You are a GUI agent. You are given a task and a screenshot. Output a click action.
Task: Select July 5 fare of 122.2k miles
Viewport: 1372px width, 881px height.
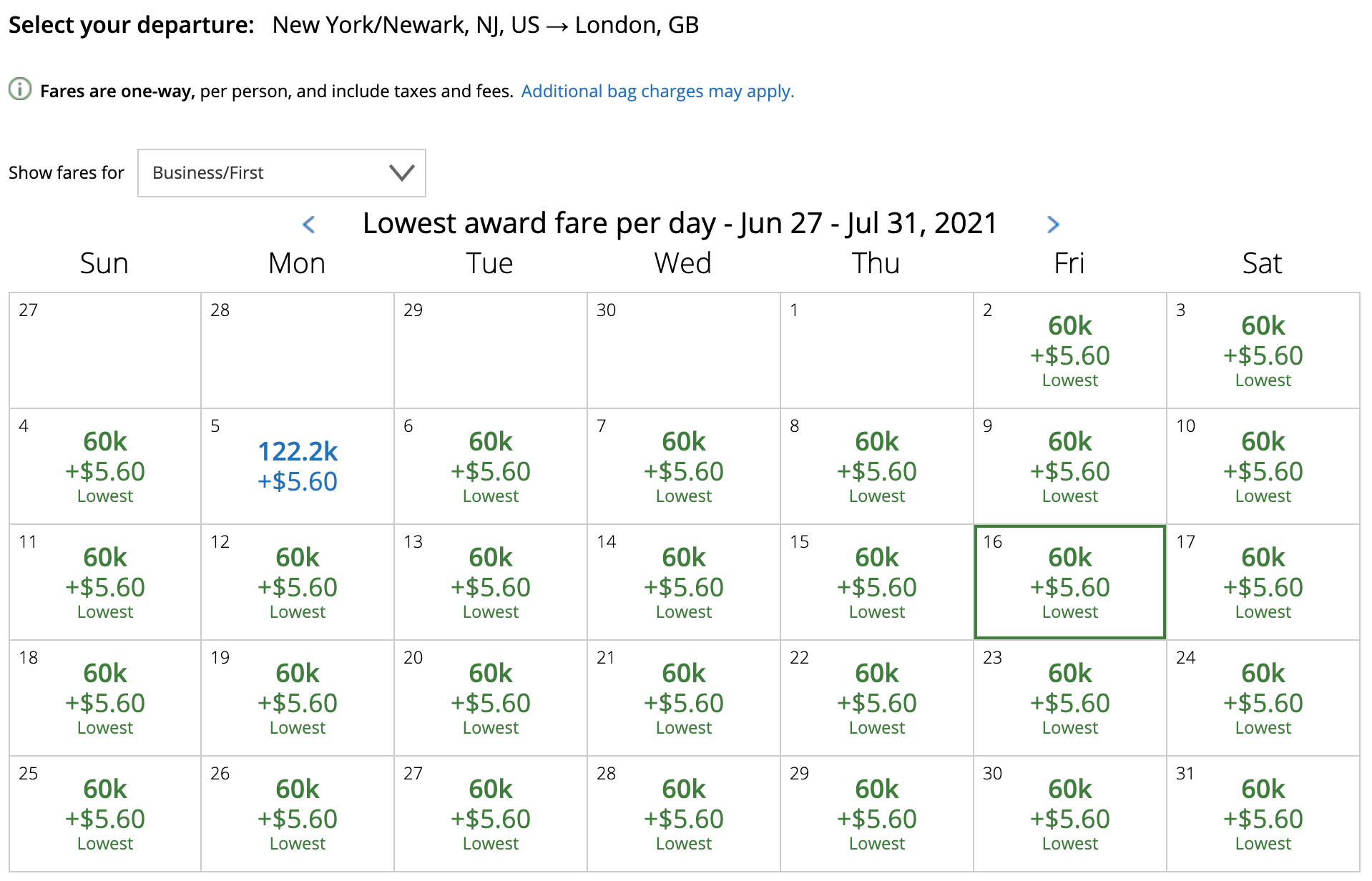point(298,466)
